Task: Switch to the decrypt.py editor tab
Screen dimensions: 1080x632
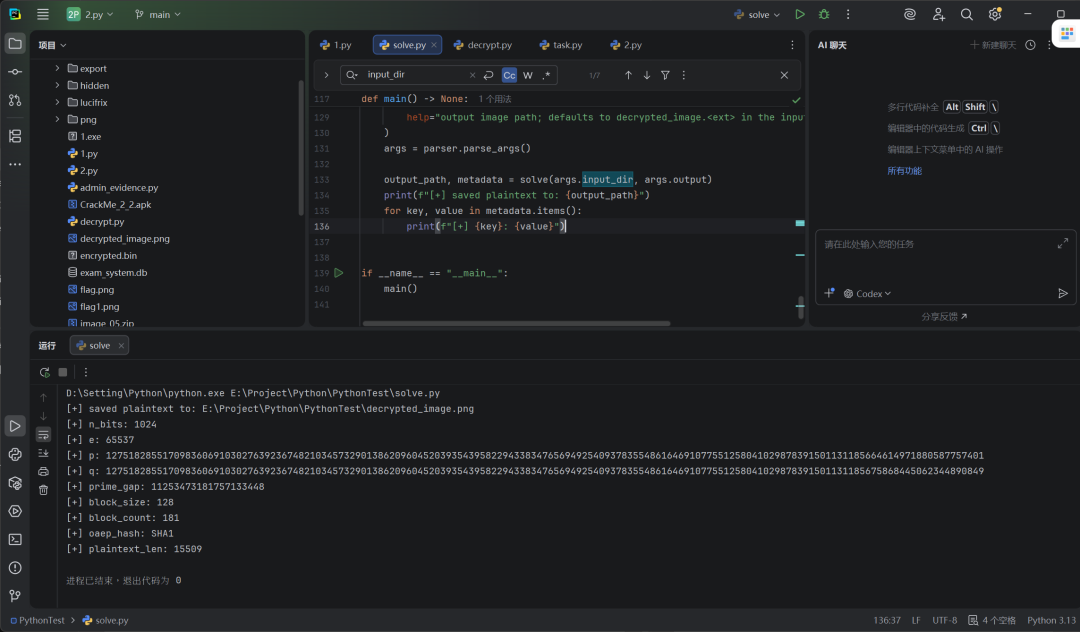Action: (483, 45)
